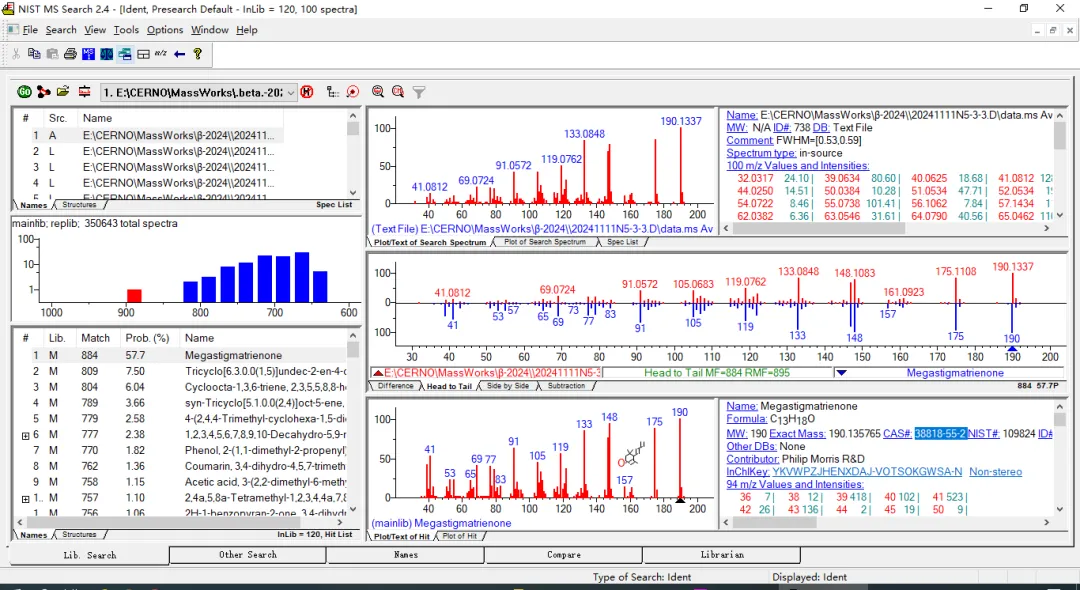Click the red bar in match histogram
The width and height of the screenshot is (1080, 590).
click(x=134, y=295)
